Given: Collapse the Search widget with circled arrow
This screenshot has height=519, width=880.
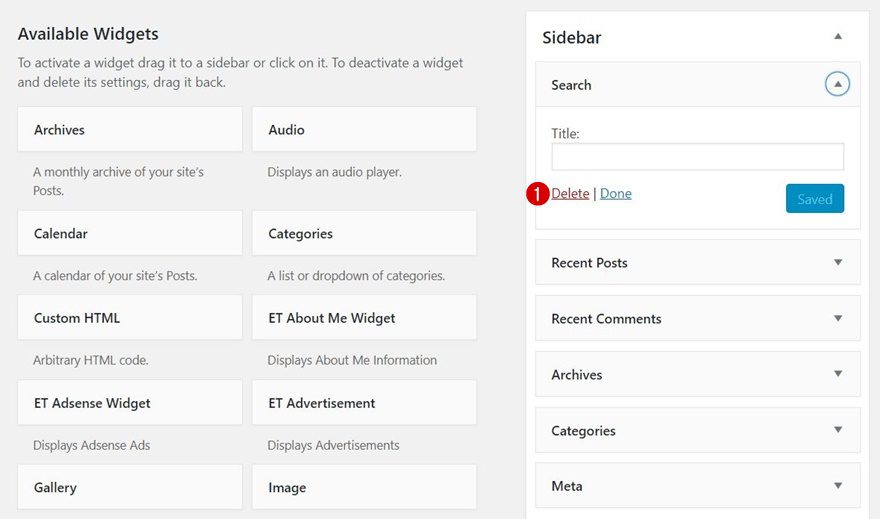Looking at the screenshot, I should (838, 85).
